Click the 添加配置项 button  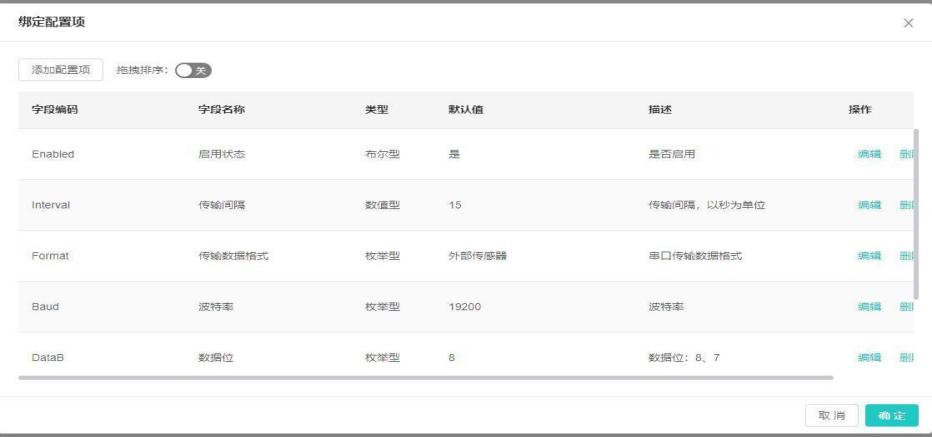(x=61, y=70)
